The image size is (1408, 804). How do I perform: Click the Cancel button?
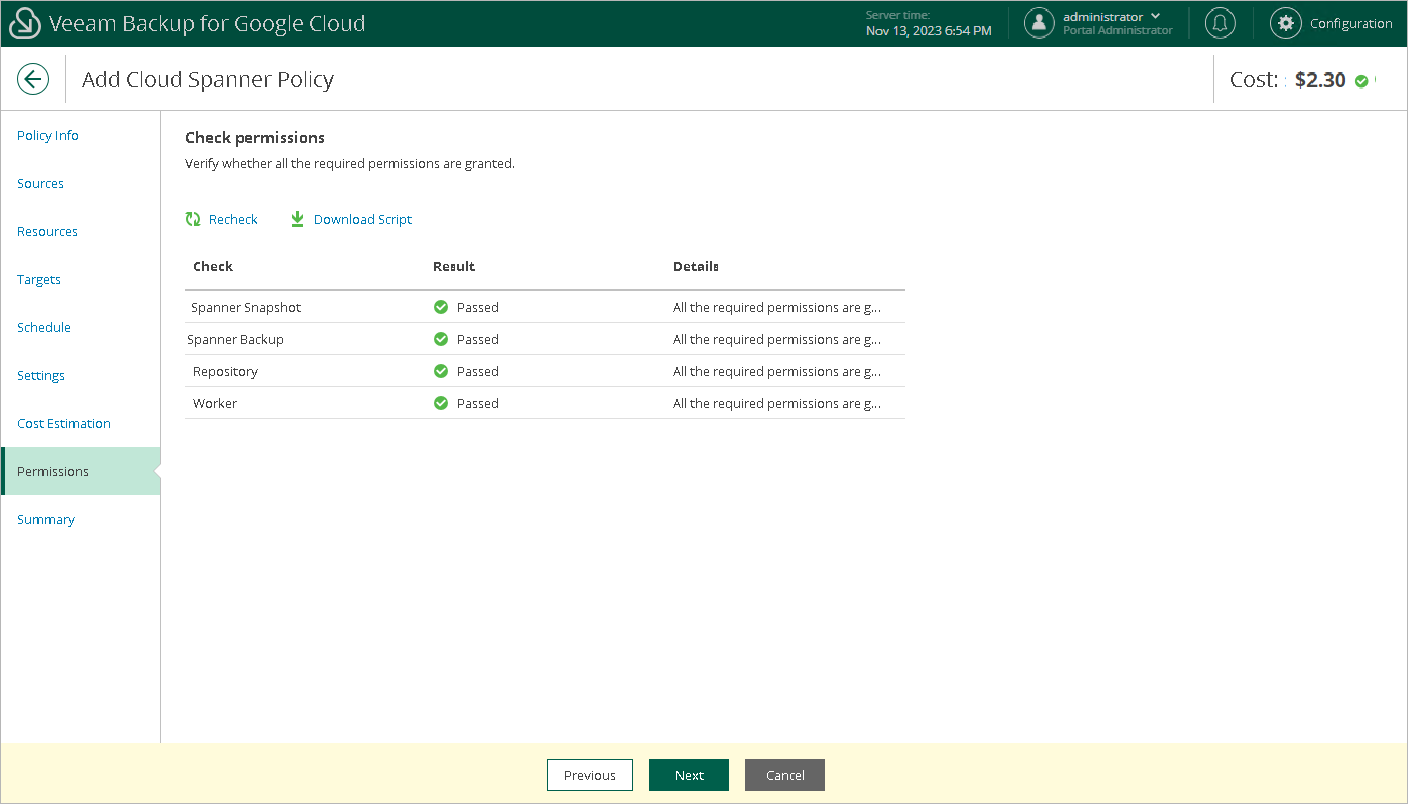click(785, 775)
